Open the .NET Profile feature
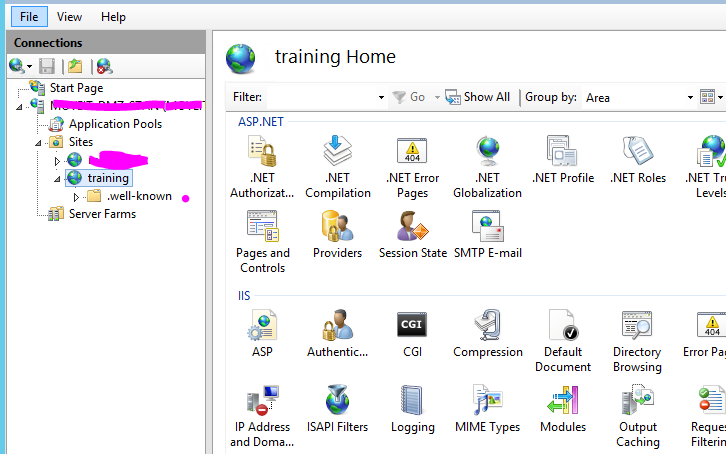Screen dimensions: 726x454 click(x=563, y=160)
